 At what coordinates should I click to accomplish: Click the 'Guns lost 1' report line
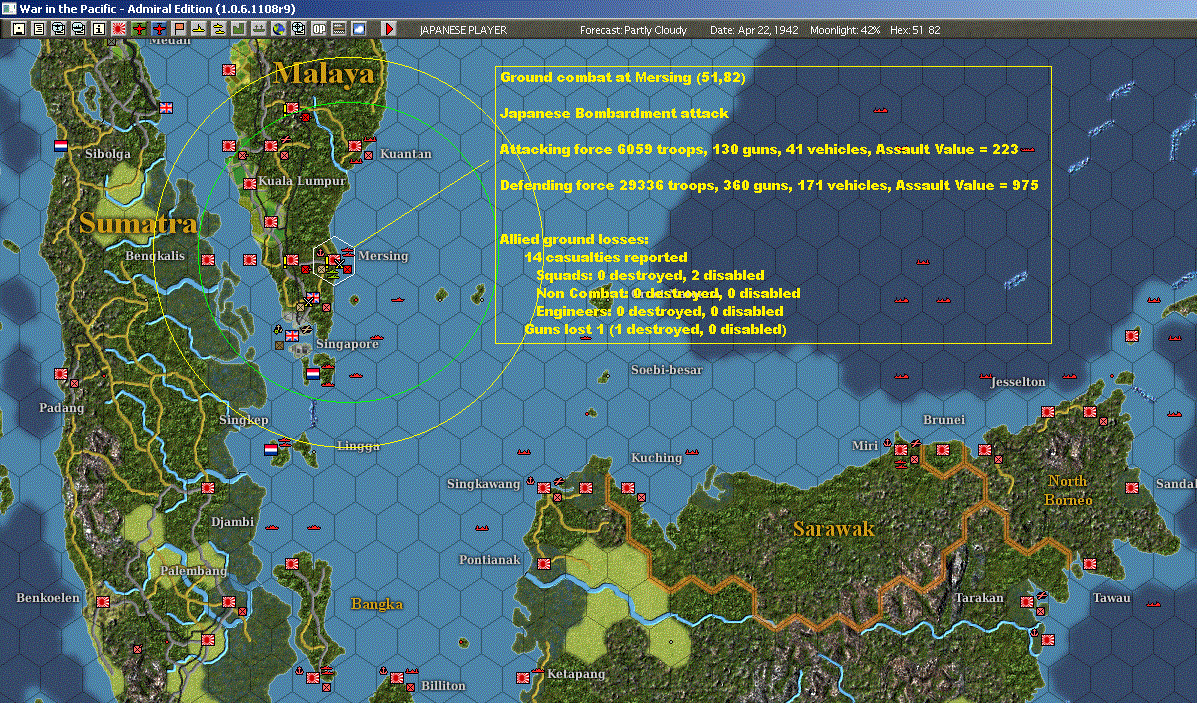point(655,329)
